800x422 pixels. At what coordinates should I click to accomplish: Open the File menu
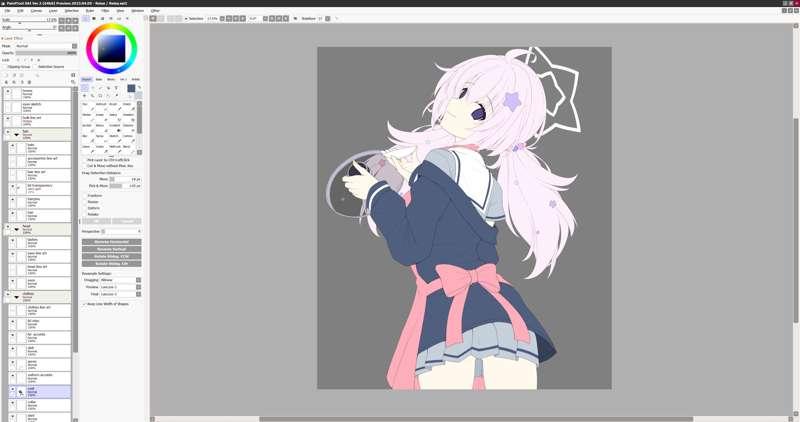click(7, 10)
